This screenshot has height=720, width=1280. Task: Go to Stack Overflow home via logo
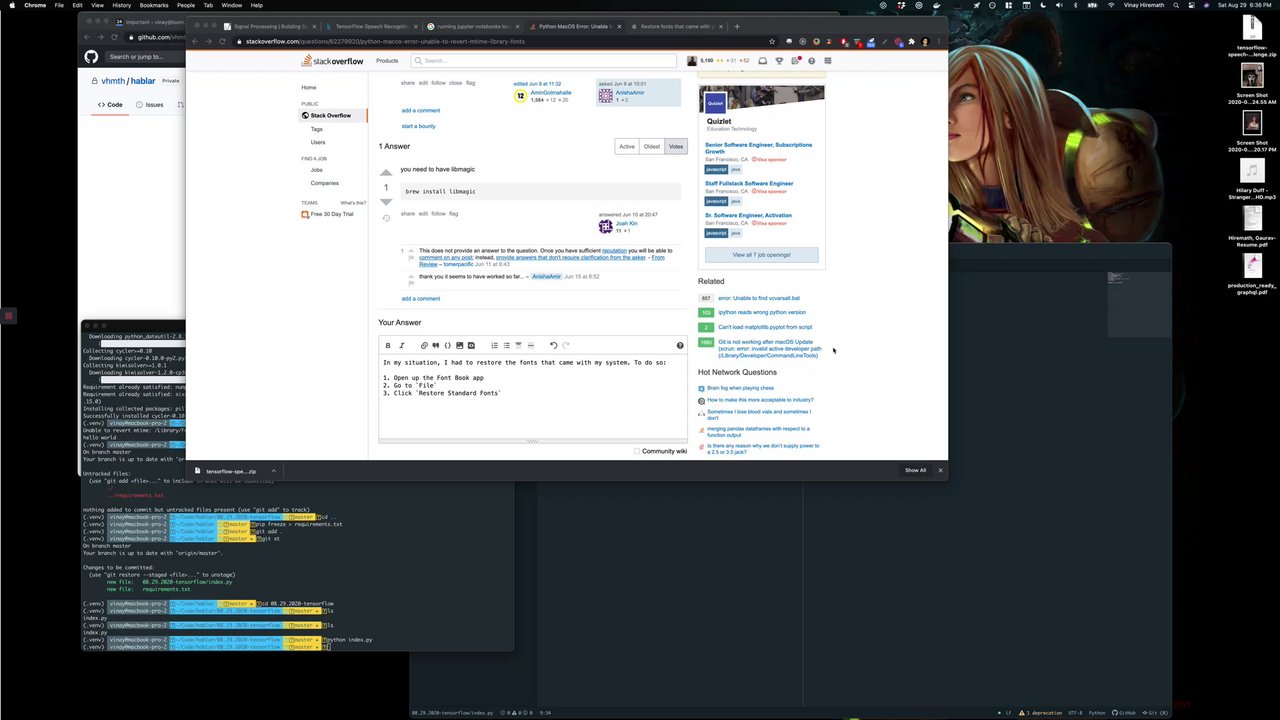click(333, 61)
